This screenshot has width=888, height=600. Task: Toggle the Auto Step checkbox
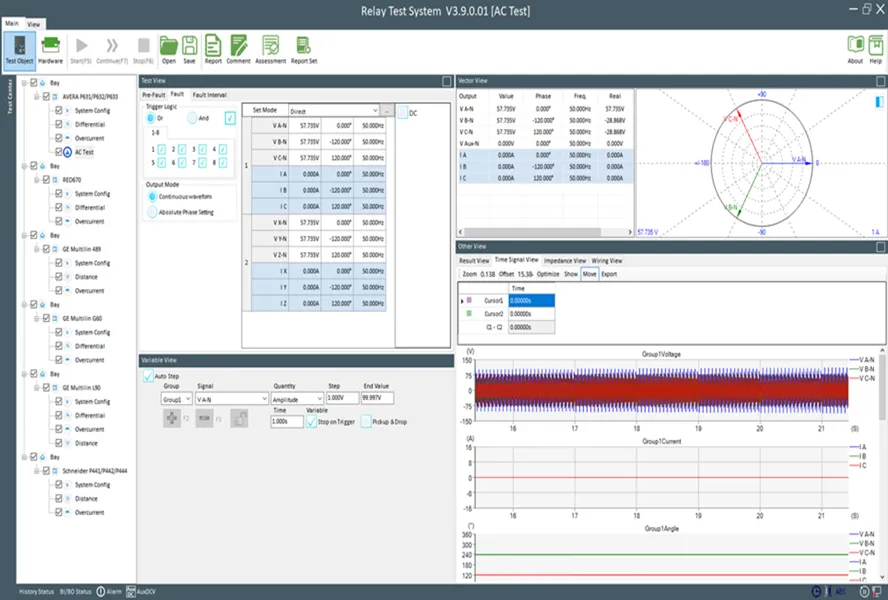click(x=149, y=376)
